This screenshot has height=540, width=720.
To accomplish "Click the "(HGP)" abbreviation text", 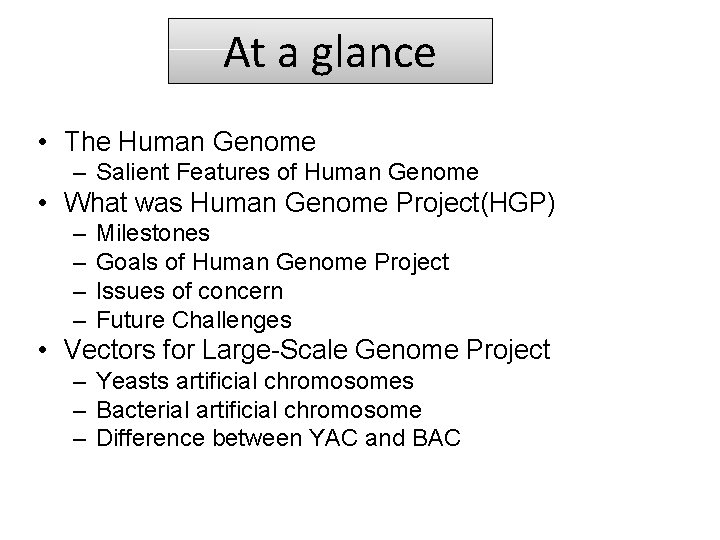I will (518, 203).
